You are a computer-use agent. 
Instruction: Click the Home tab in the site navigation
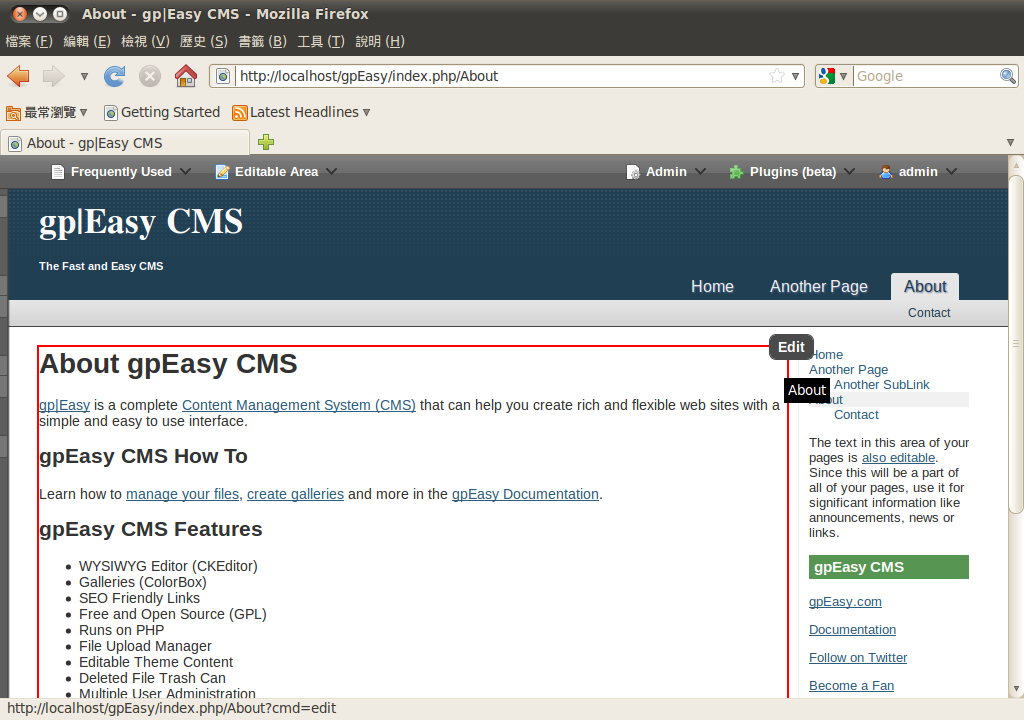click(712, 286)
